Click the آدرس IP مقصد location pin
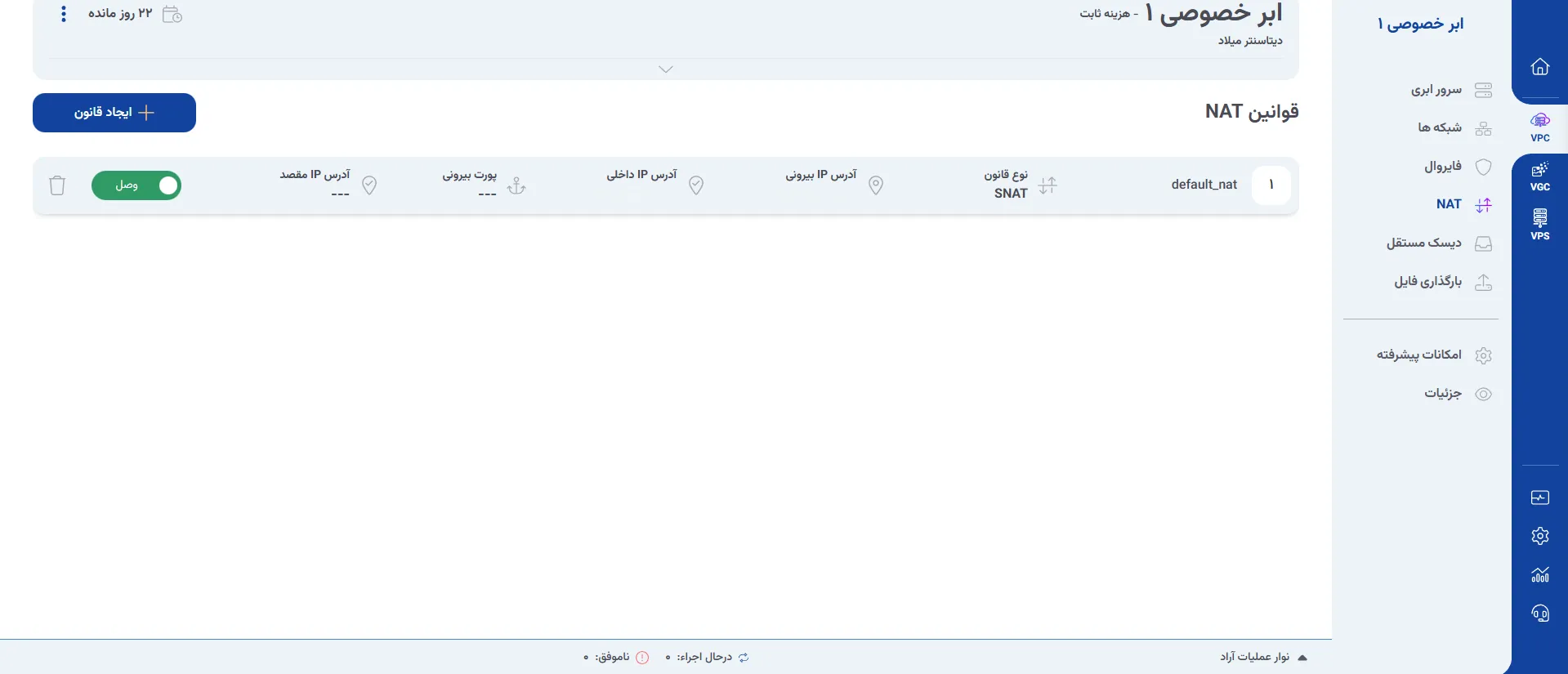The height and width of the screenshot is (674, 1568). point(369,185)
